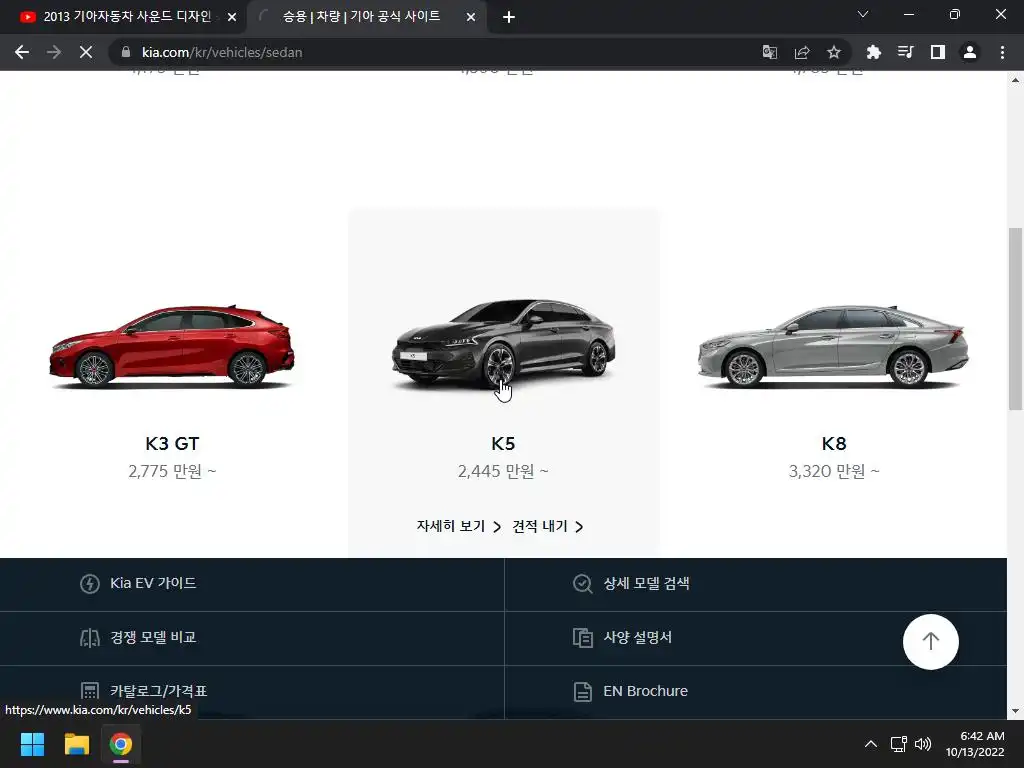
Task: Open the K3 GT model name
Action: (172, 443)
